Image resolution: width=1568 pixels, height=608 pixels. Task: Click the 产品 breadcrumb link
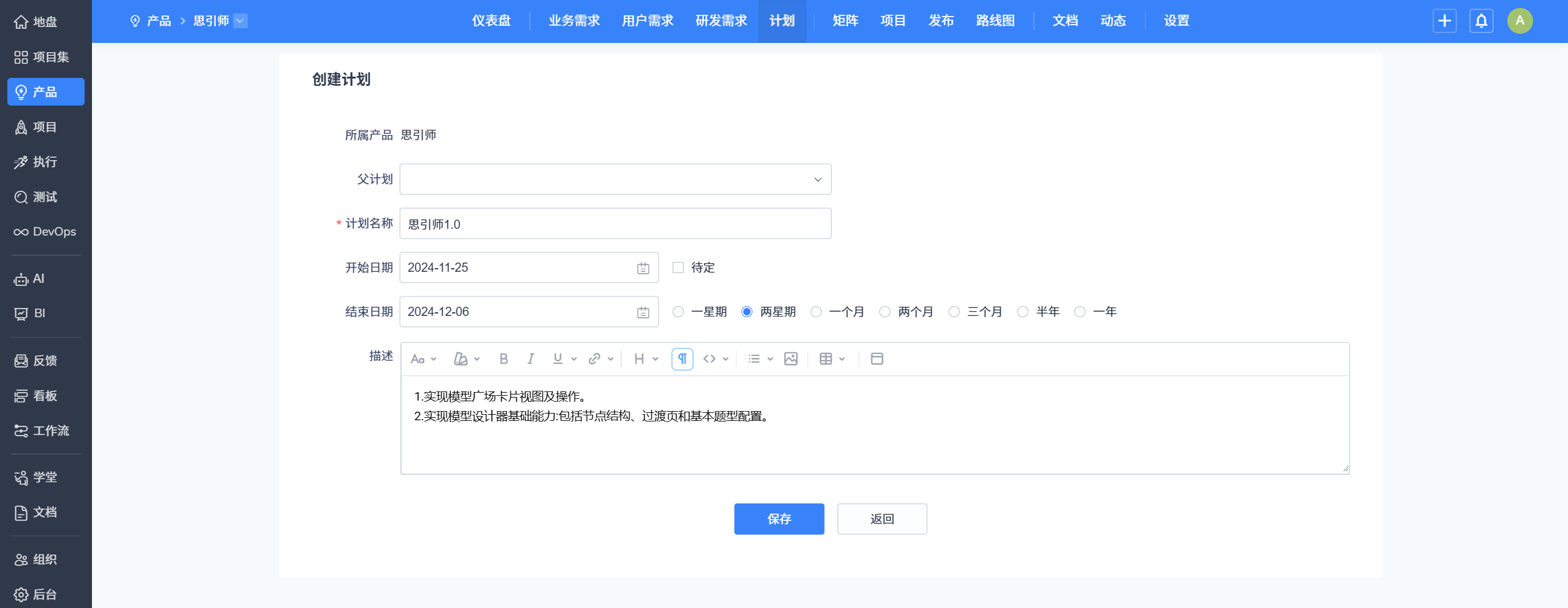159,21
